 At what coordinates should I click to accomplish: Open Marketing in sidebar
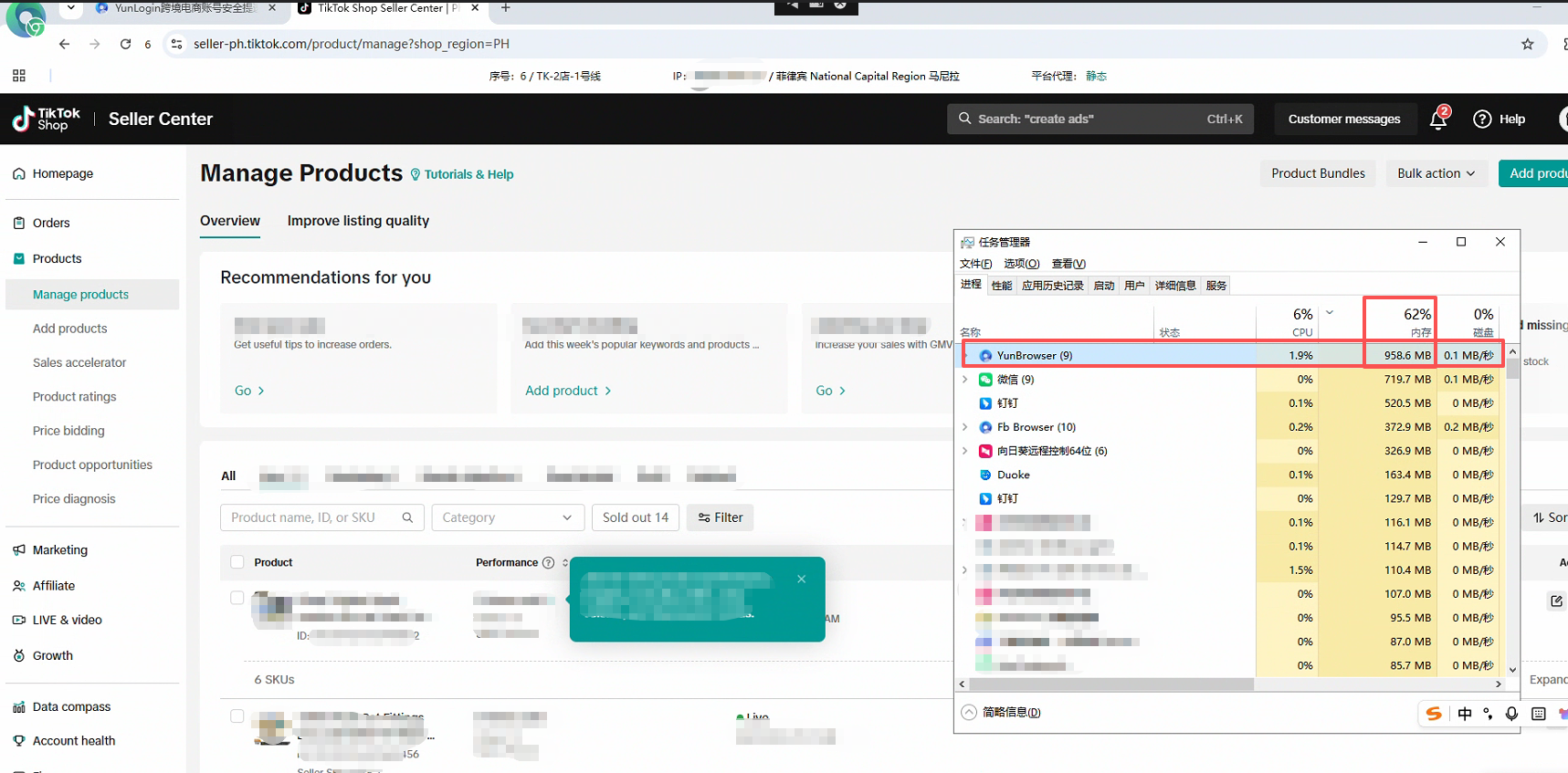pyautogui.click(x=60, y=550)
